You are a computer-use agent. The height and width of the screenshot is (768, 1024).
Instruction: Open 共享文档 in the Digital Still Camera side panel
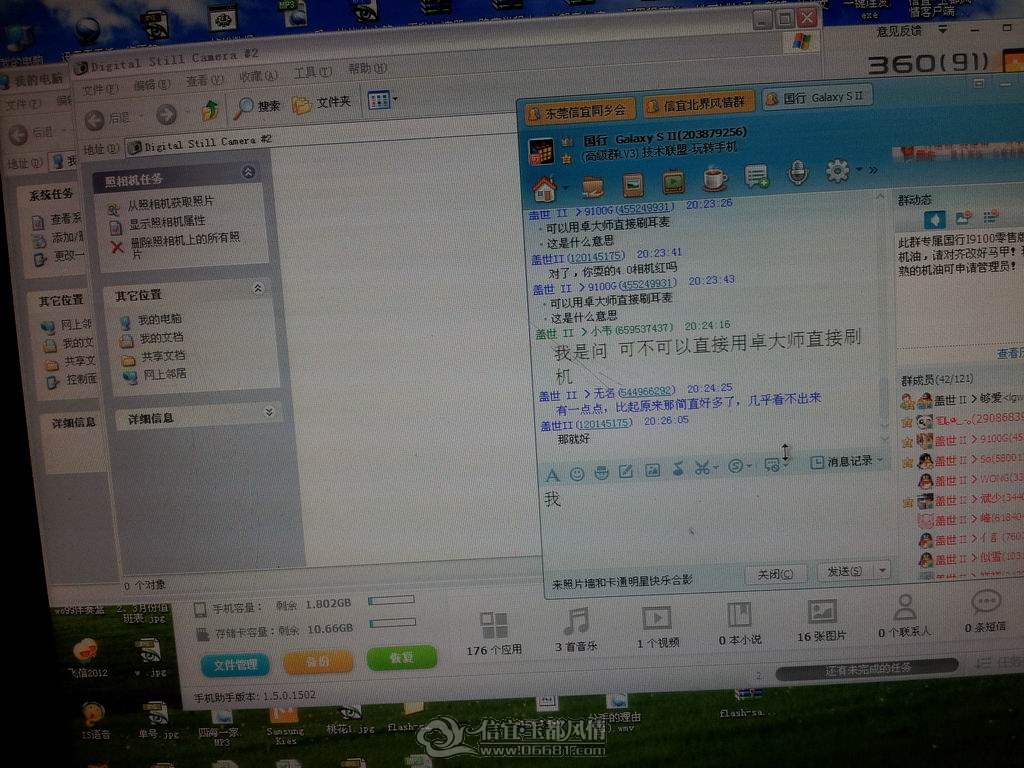pyautogui.click(x=163, y=356)
